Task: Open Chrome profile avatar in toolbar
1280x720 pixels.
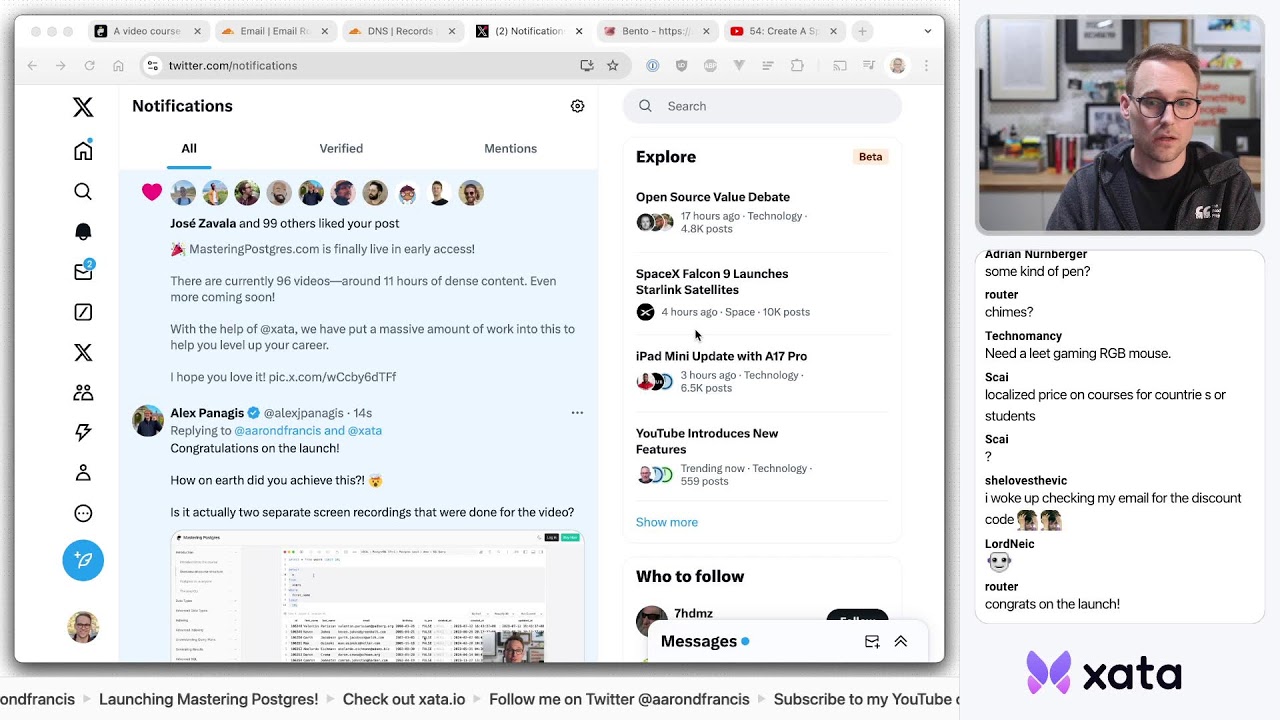Action: [898, 65]
